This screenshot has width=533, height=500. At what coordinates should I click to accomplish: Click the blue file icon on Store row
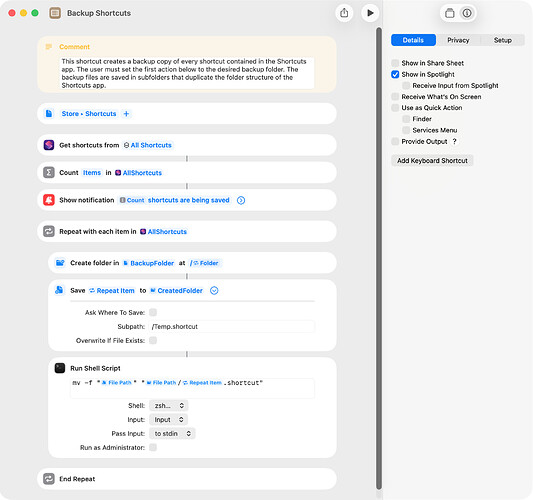[x=49, y=114]
